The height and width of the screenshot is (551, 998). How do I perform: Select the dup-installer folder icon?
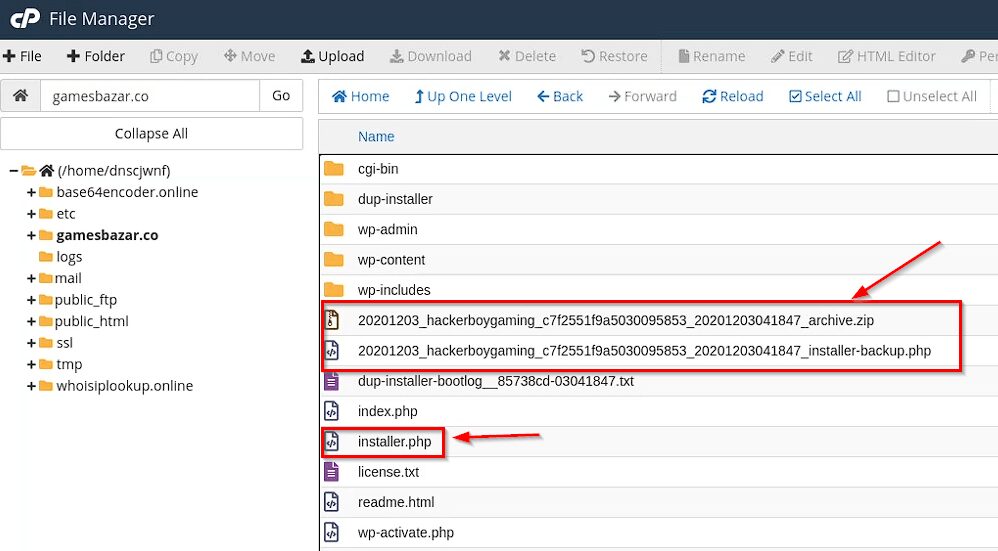tap(334, 199)
